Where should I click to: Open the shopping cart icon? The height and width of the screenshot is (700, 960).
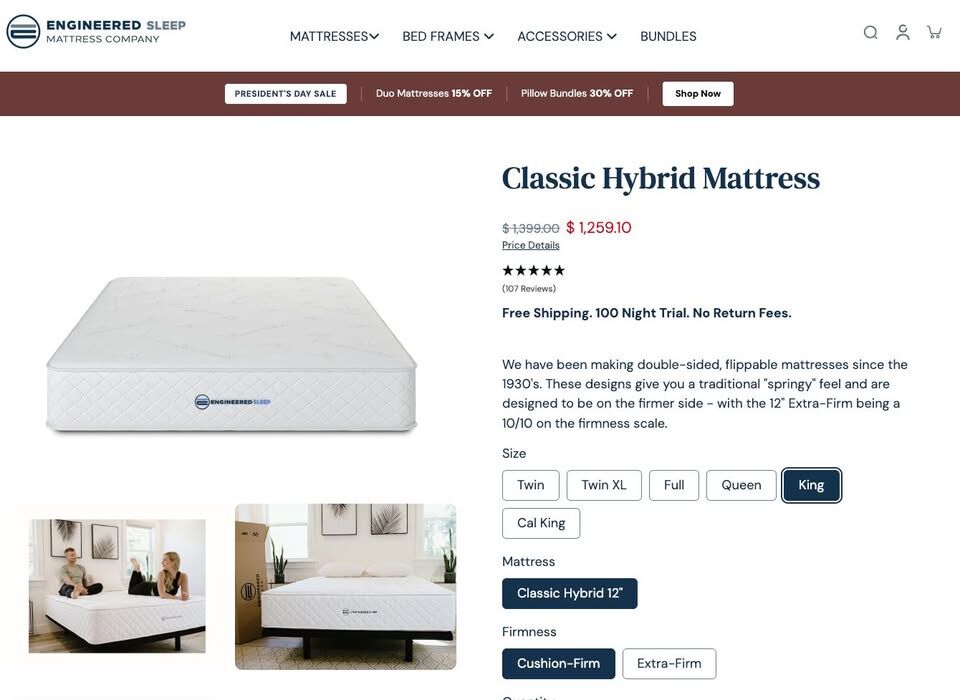(934, 32)
